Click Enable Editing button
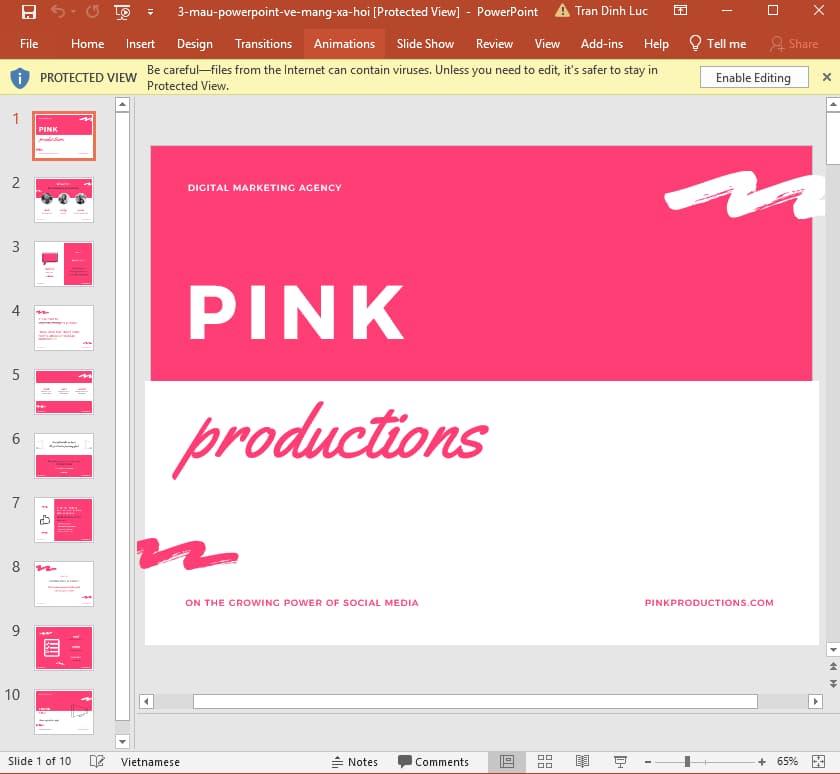The height and width of the screenshot is (774, 840). pos(753,77)
